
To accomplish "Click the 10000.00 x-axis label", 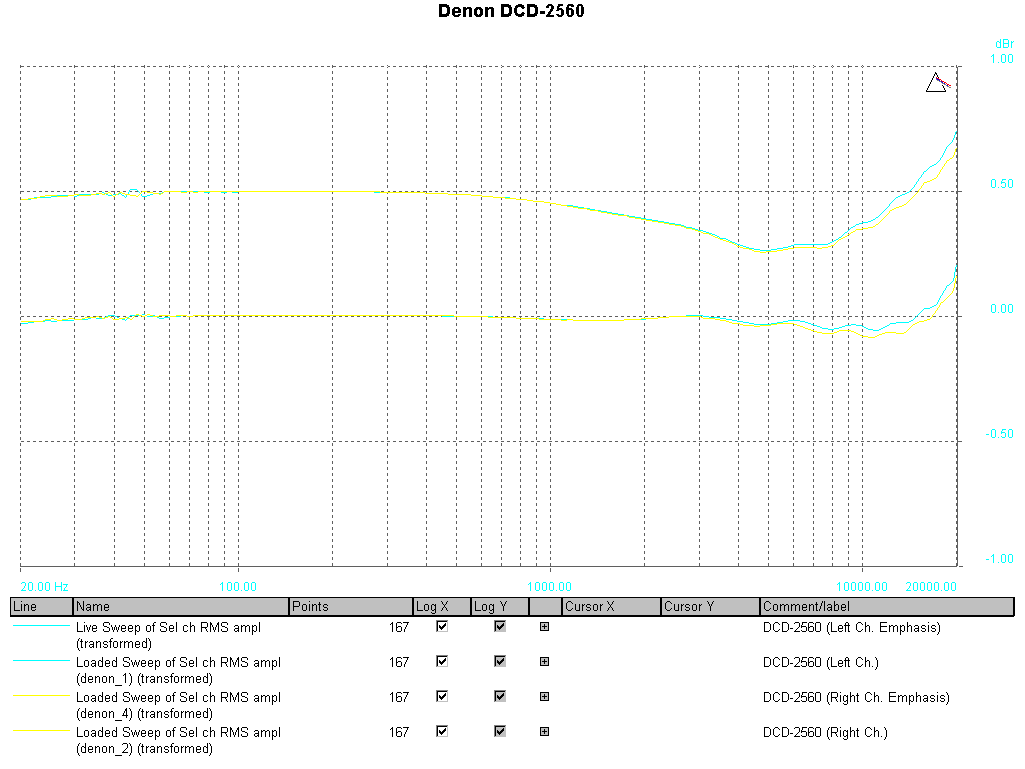I will pos(862,587).
